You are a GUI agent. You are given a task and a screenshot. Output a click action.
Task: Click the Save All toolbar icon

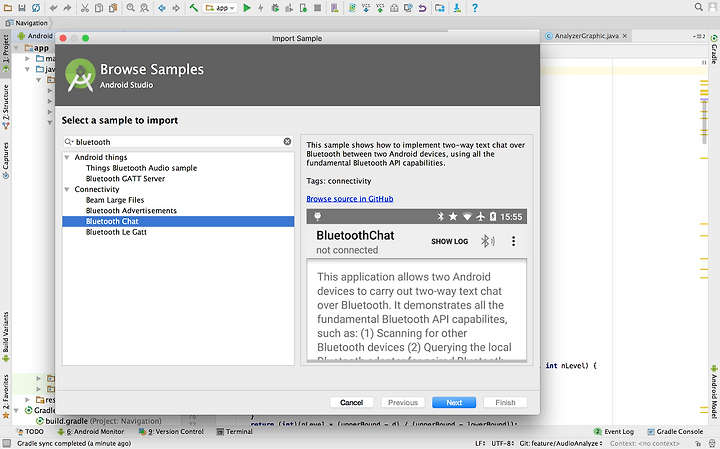22,8
